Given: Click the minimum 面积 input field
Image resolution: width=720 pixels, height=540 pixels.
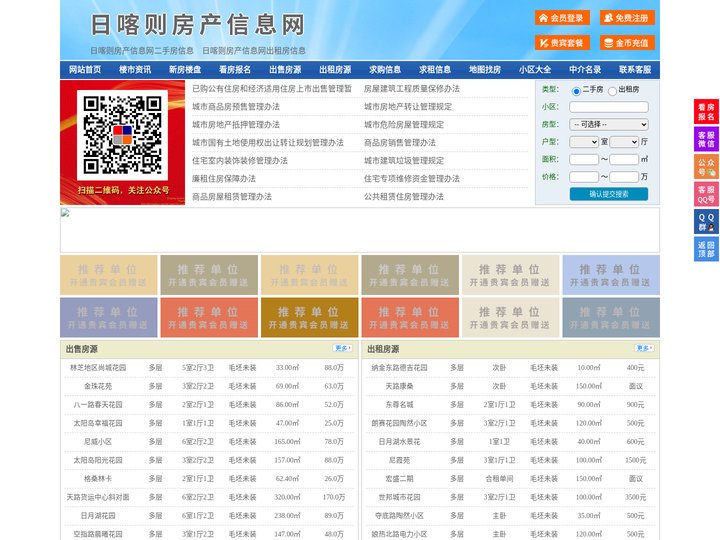Looking at the screenshot, I should tap(584, 159).
